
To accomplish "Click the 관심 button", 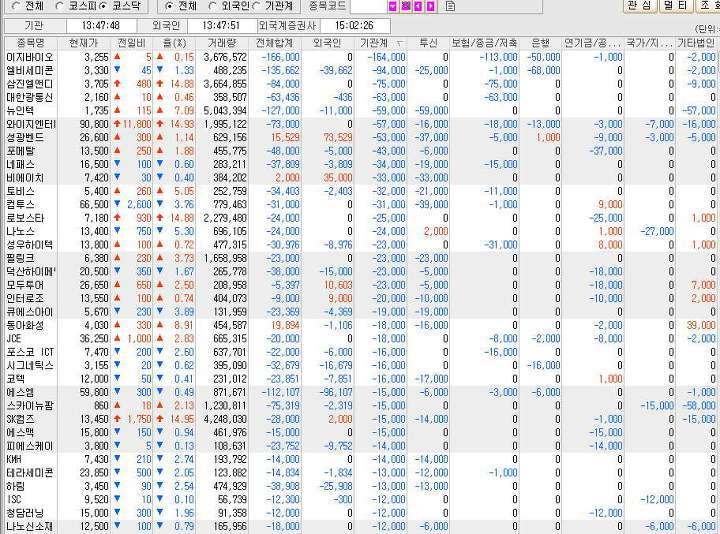I will (639, 6).
